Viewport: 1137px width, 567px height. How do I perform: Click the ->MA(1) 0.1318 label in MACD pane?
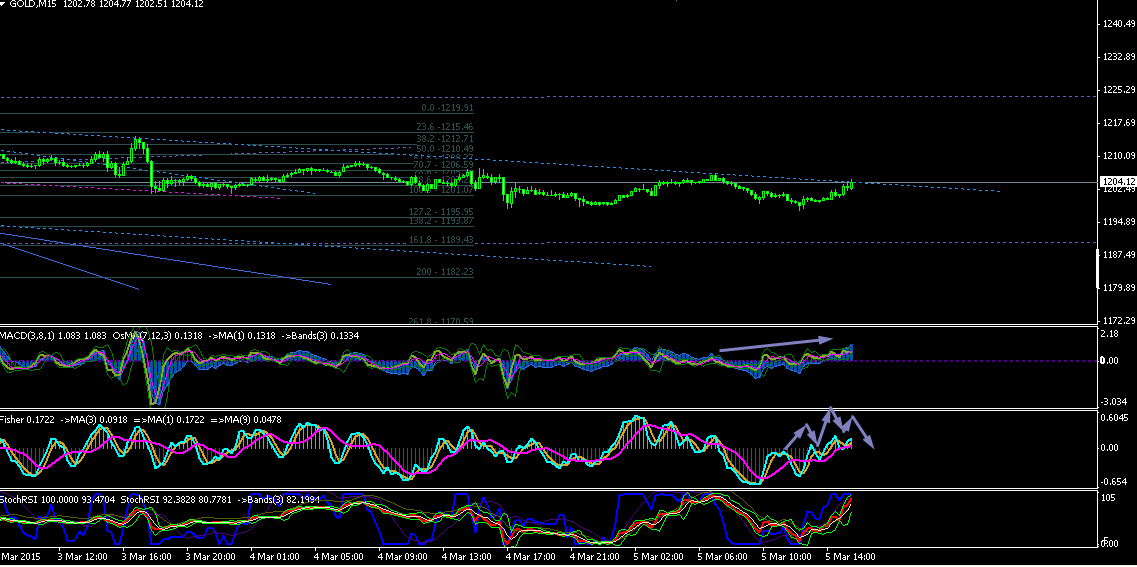244,336
